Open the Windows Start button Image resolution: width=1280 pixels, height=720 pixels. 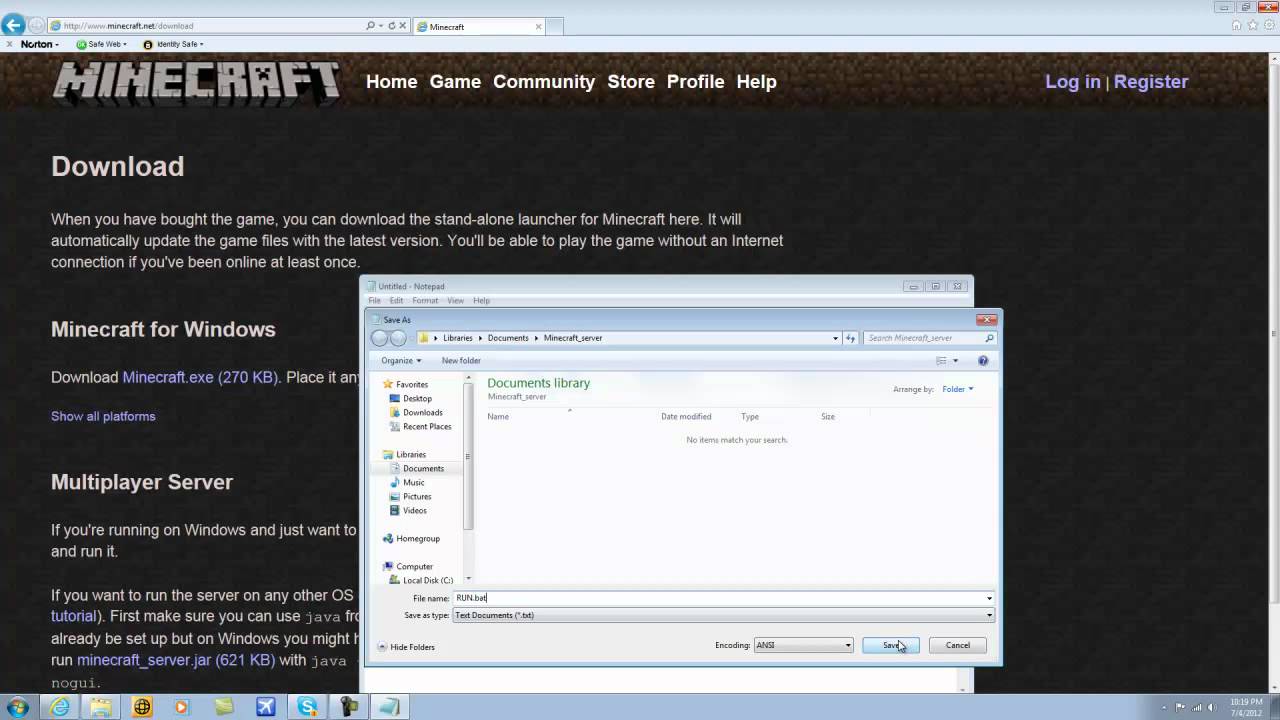click(x=18, y=707)
